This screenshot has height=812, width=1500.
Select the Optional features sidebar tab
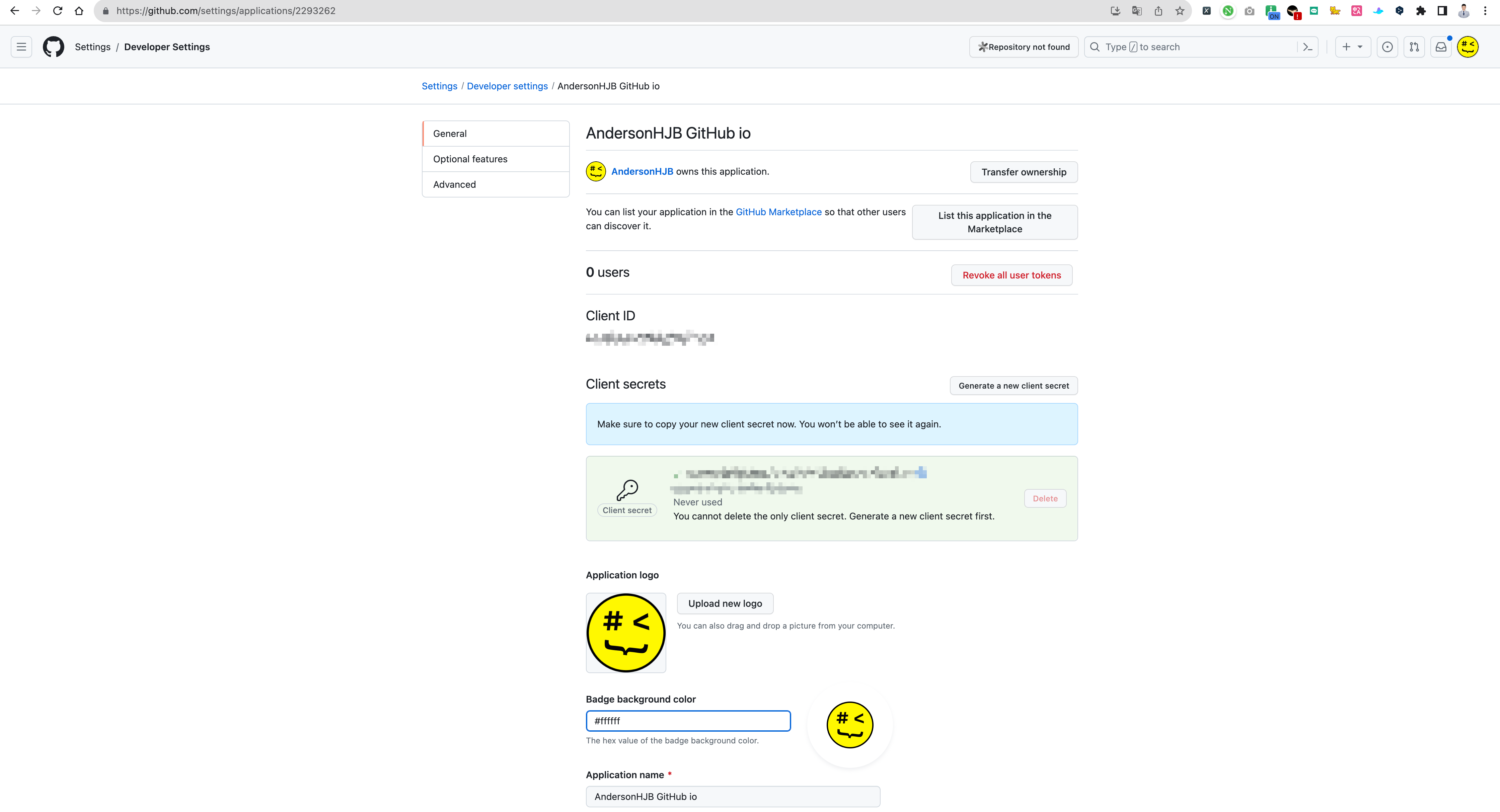coord(496,159)
